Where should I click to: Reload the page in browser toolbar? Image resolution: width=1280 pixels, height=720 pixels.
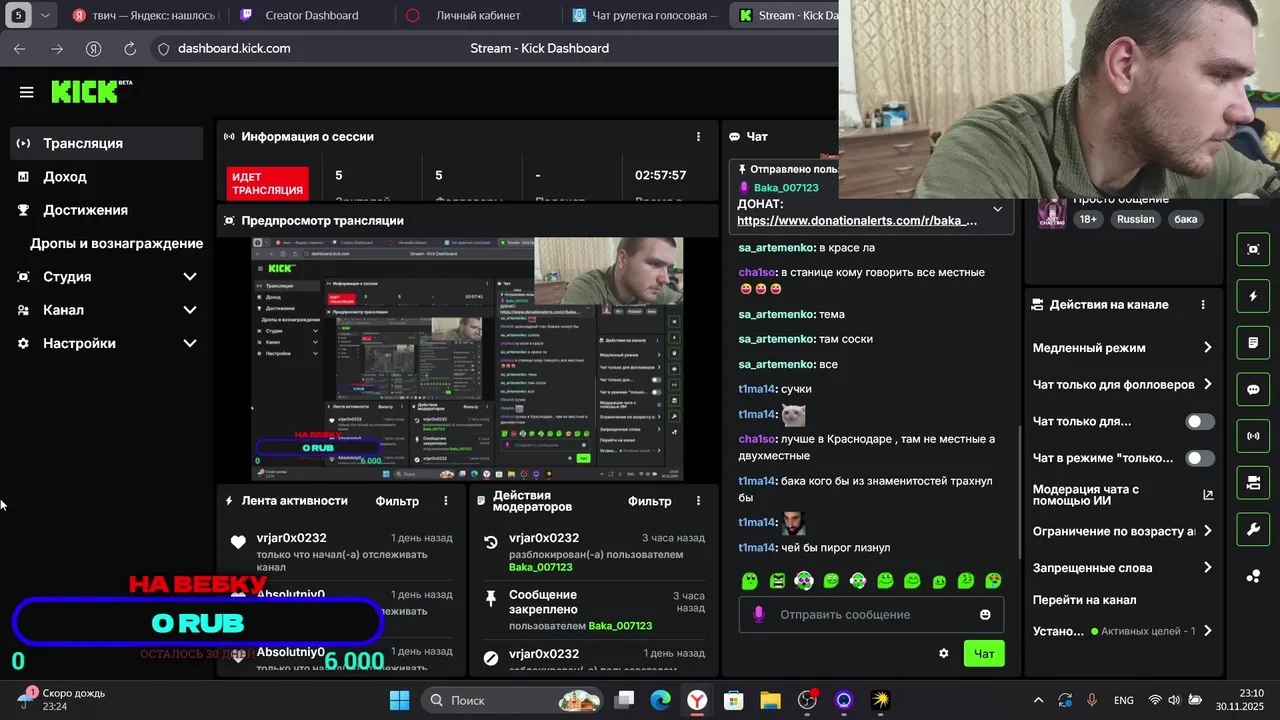(x=130, y=48)
